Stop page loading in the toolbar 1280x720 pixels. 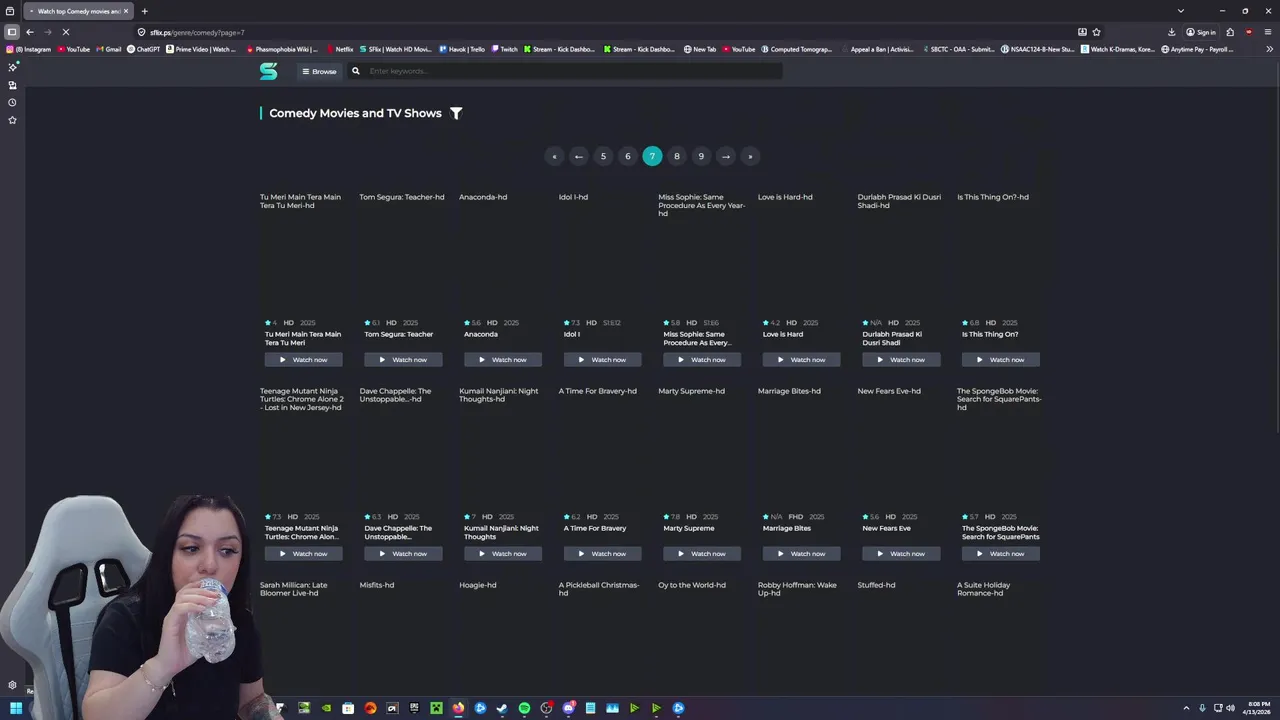[x=65, y=32]
